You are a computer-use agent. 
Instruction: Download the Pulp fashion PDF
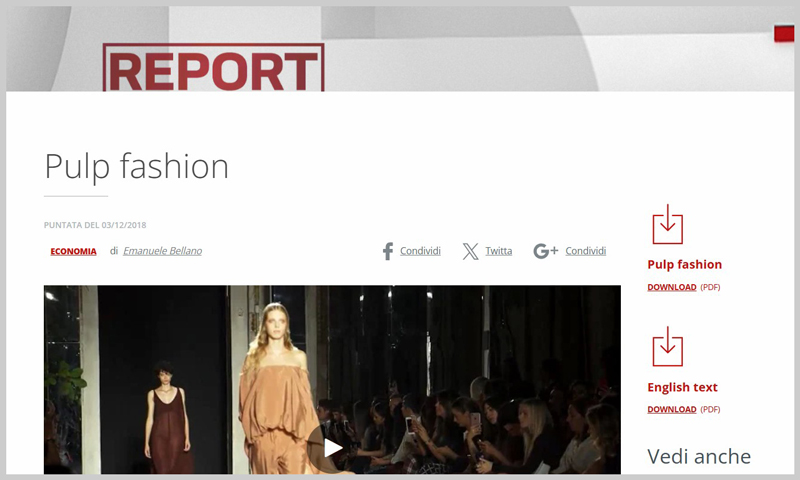pyautogui.click(x=672, y=287)
